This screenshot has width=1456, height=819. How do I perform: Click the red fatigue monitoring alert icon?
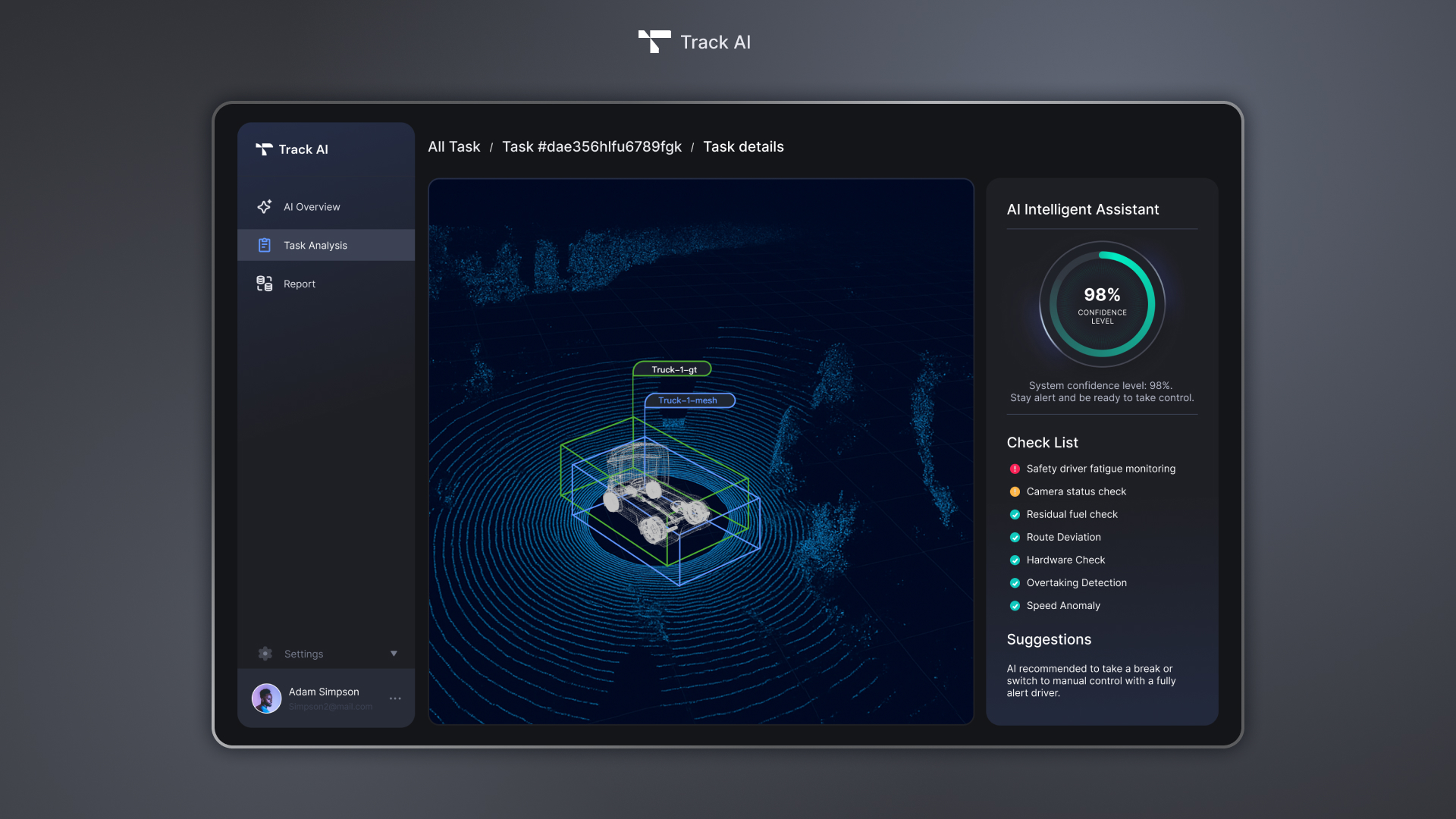pos(1015,469)
